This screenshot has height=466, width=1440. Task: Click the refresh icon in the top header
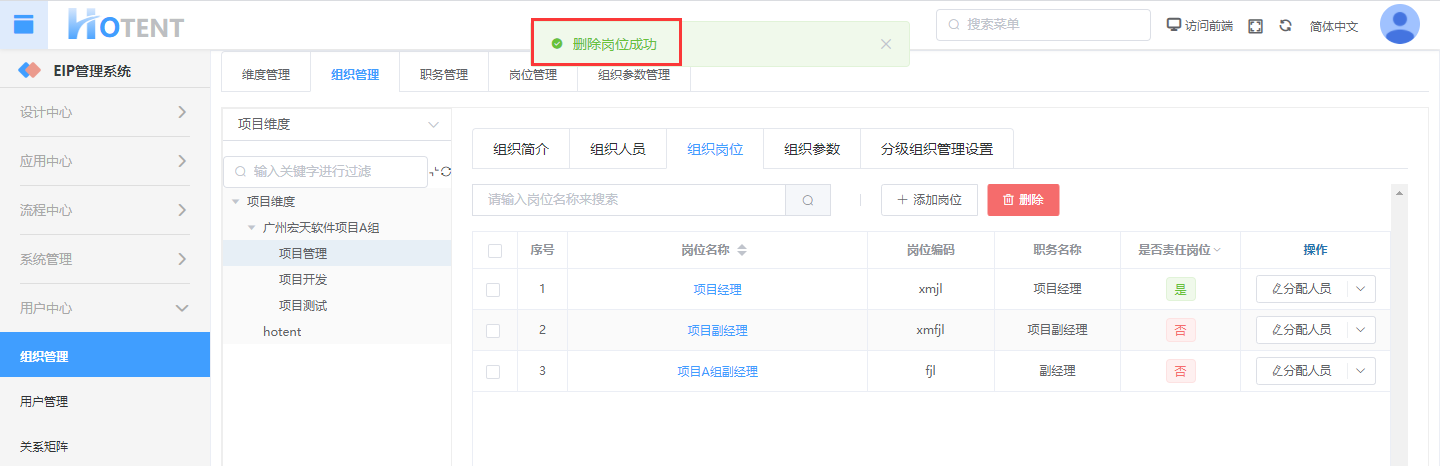1286,25
